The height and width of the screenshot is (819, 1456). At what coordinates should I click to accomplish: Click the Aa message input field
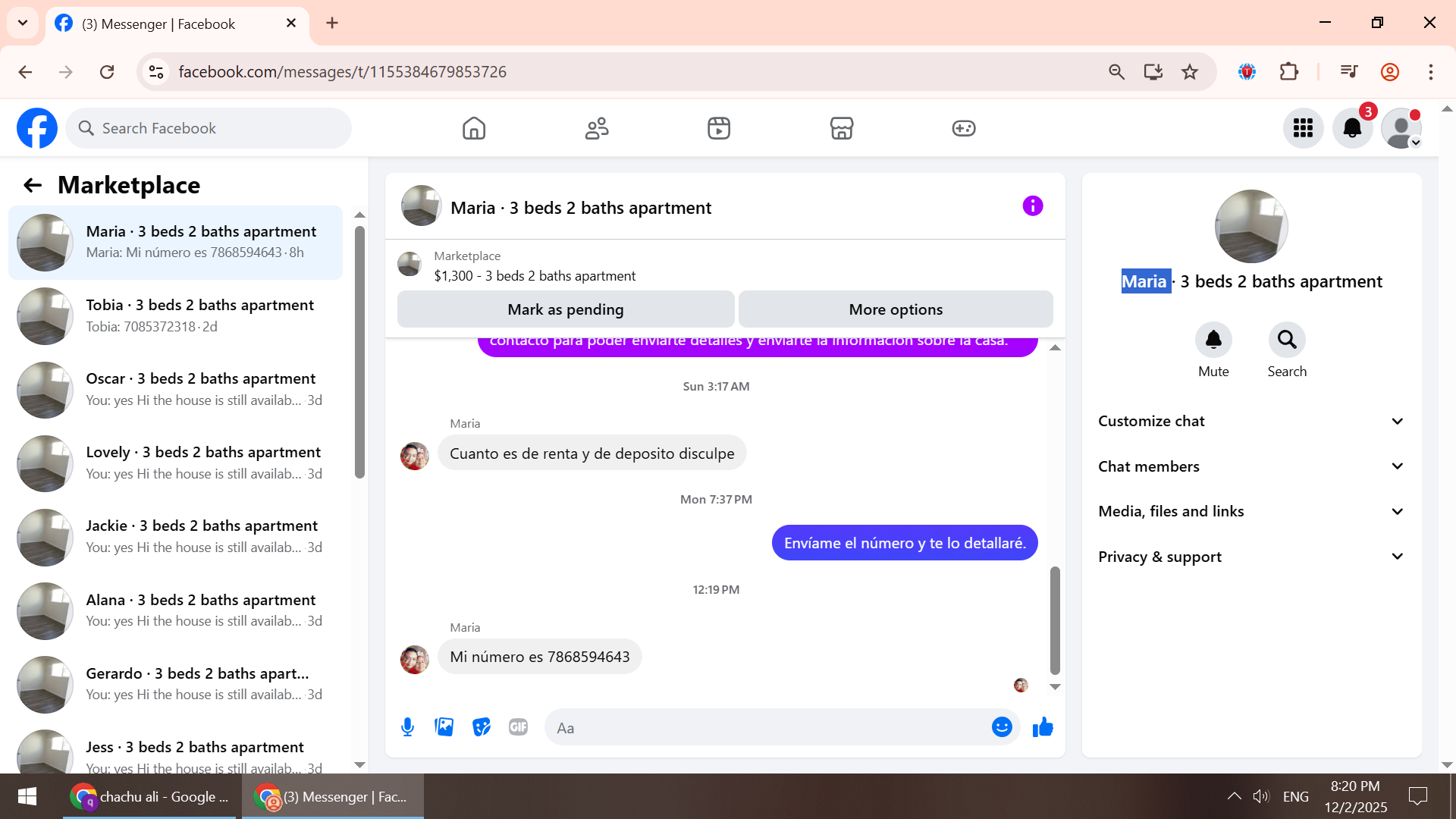766,728
